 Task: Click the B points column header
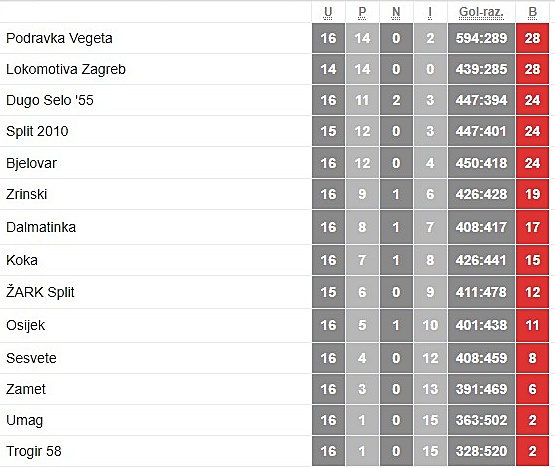click(x=532, y=13)
